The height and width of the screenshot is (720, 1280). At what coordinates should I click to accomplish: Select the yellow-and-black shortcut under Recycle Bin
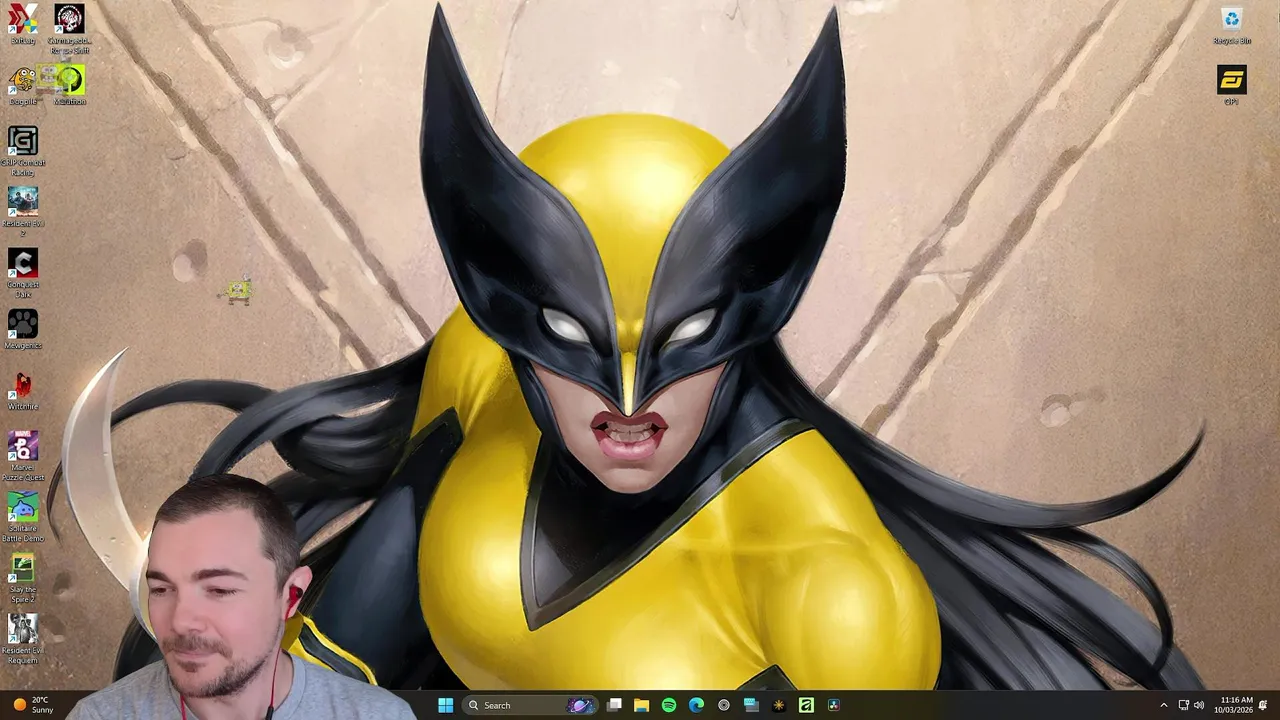click(x=1231, y=85)
